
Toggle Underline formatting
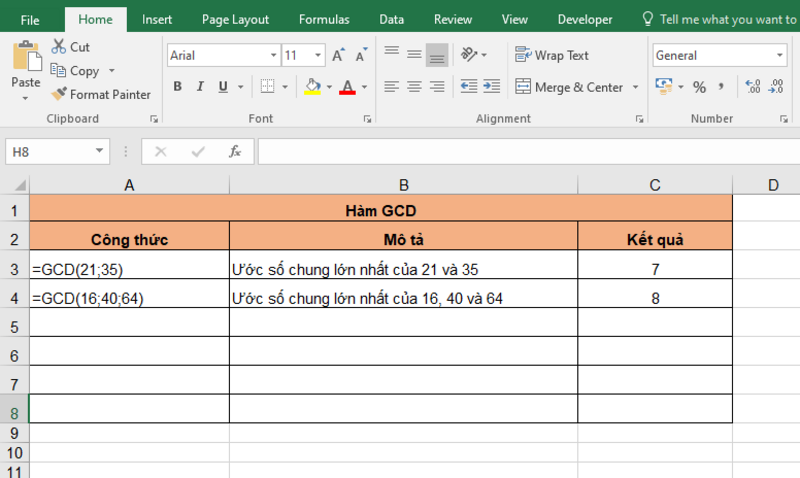tap(223, 87)
